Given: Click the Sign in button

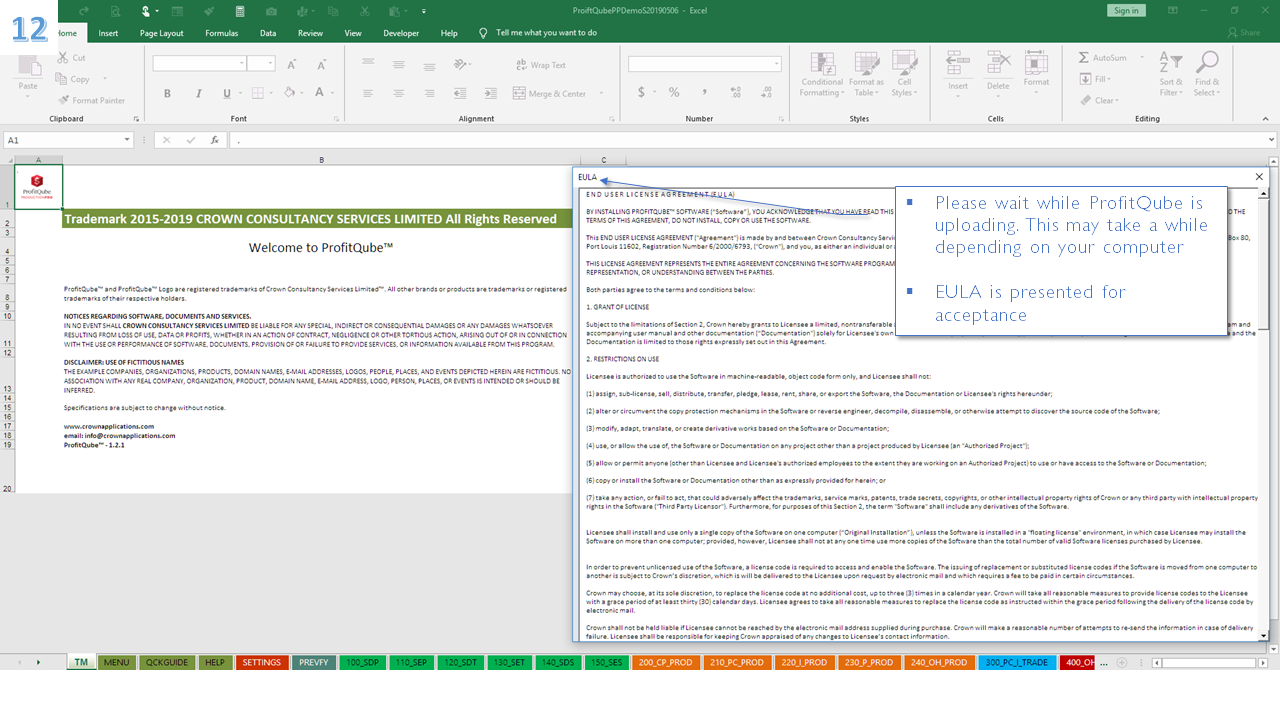Looking at the screenshot, I should [1126, 10].
